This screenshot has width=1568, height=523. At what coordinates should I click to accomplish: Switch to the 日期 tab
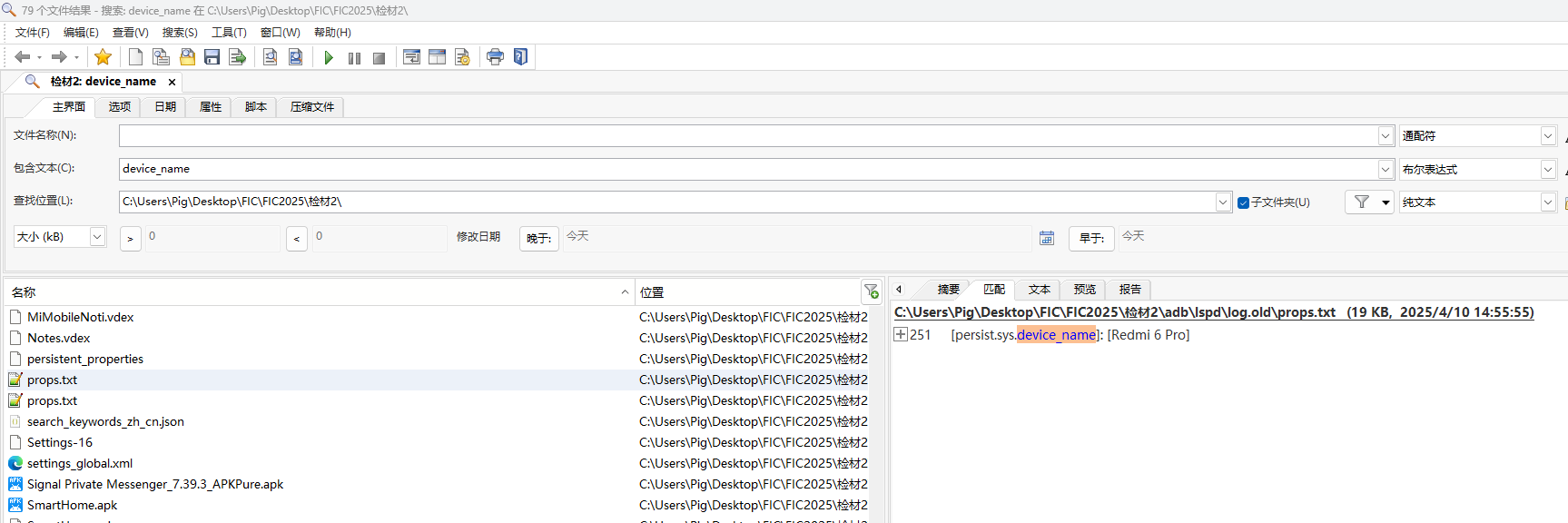coord(165,107)
